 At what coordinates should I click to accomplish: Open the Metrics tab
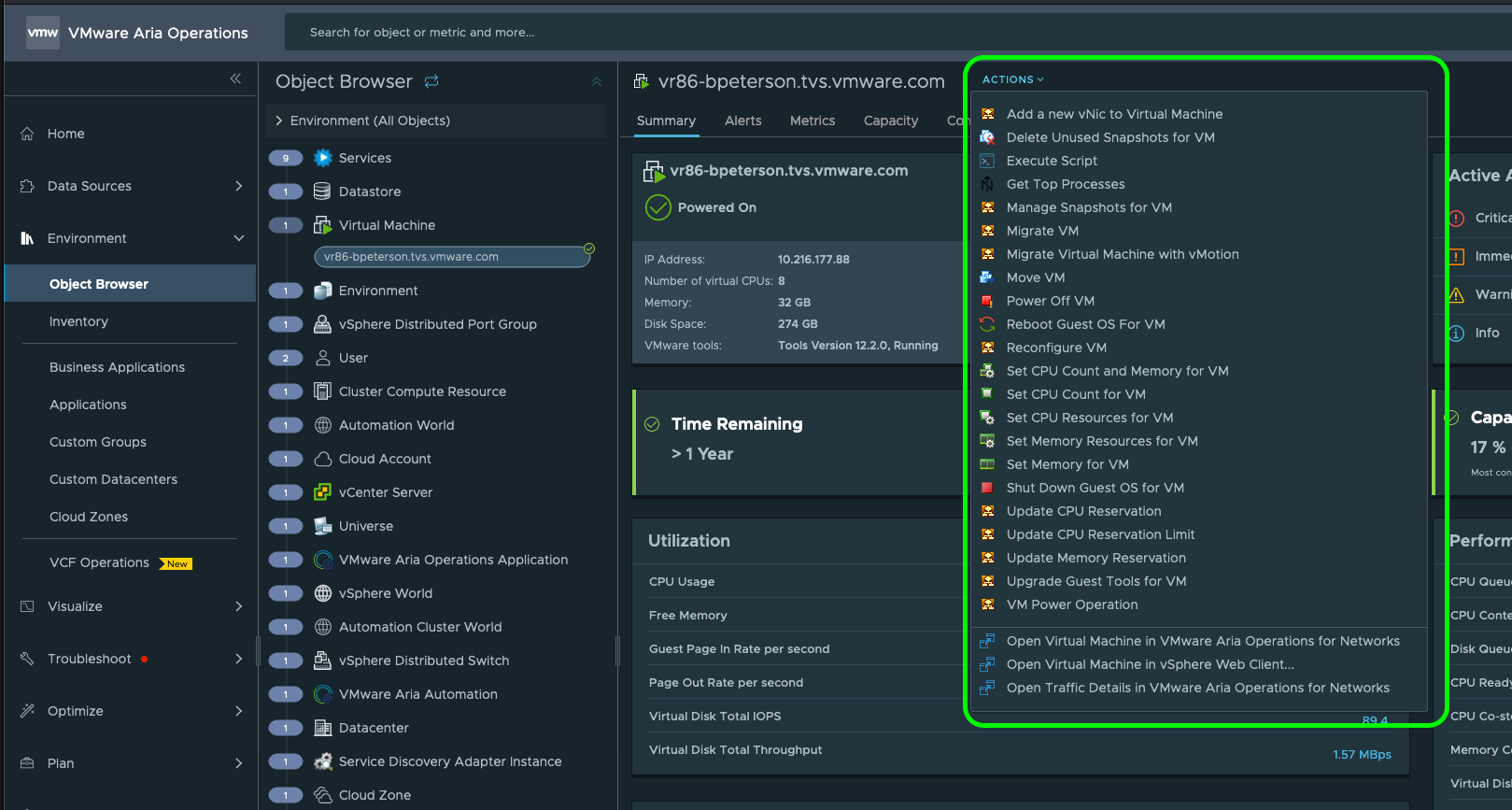813,121
